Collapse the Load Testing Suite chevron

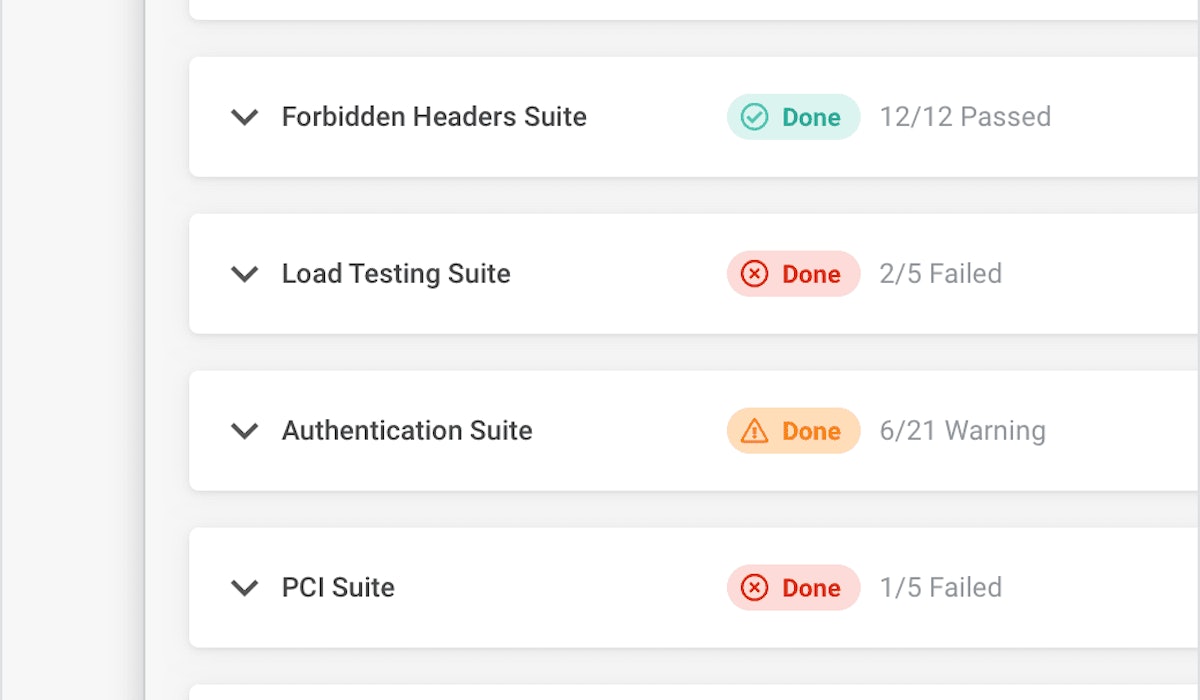[245, 274]
